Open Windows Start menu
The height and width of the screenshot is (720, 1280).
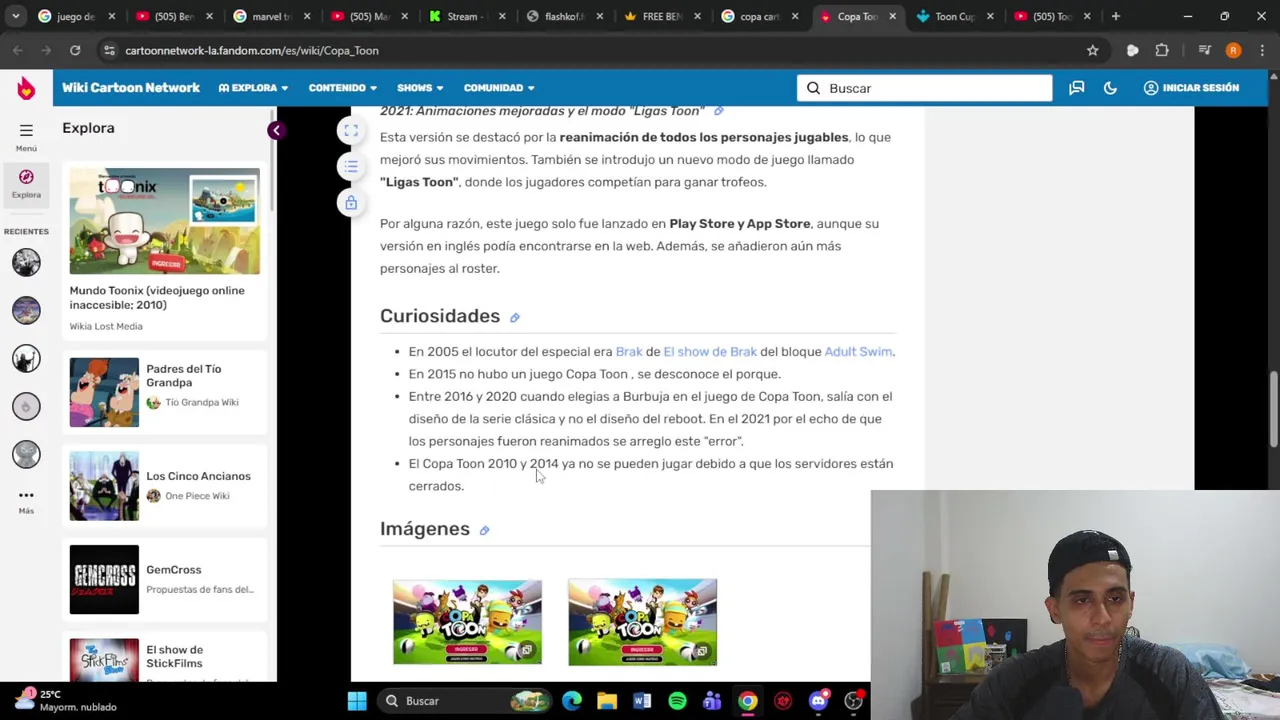point(356,701)
